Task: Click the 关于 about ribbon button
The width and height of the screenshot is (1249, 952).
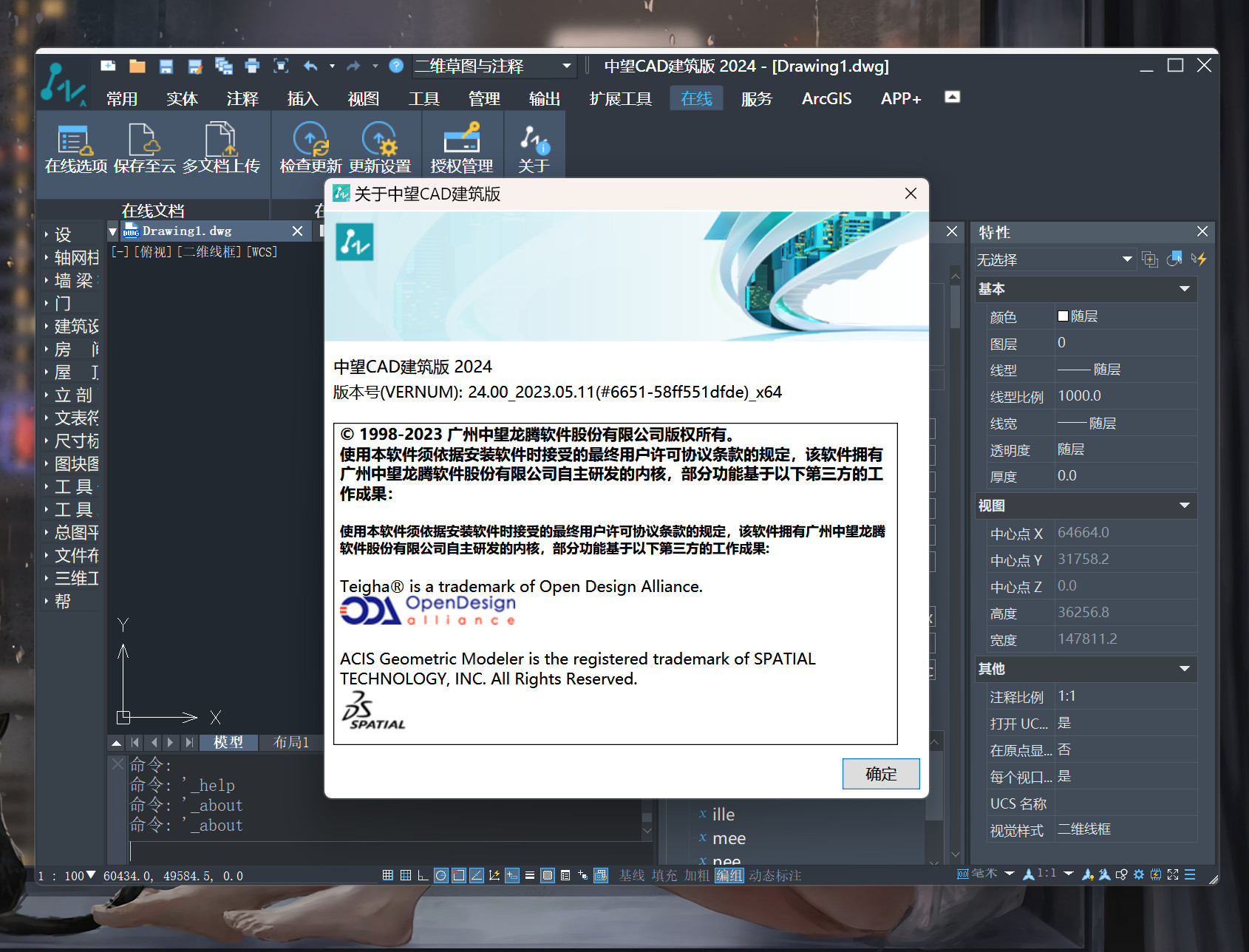Action: point(534,149)
